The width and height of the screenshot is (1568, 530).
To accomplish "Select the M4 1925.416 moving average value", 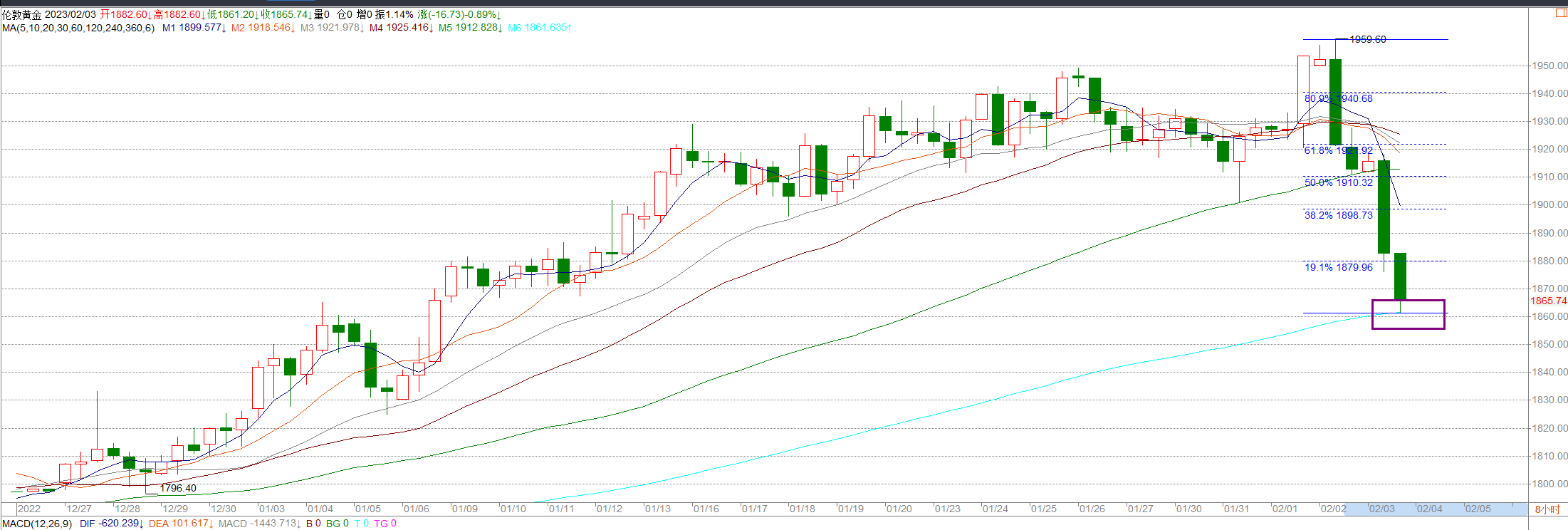I will tap(402, 28).
